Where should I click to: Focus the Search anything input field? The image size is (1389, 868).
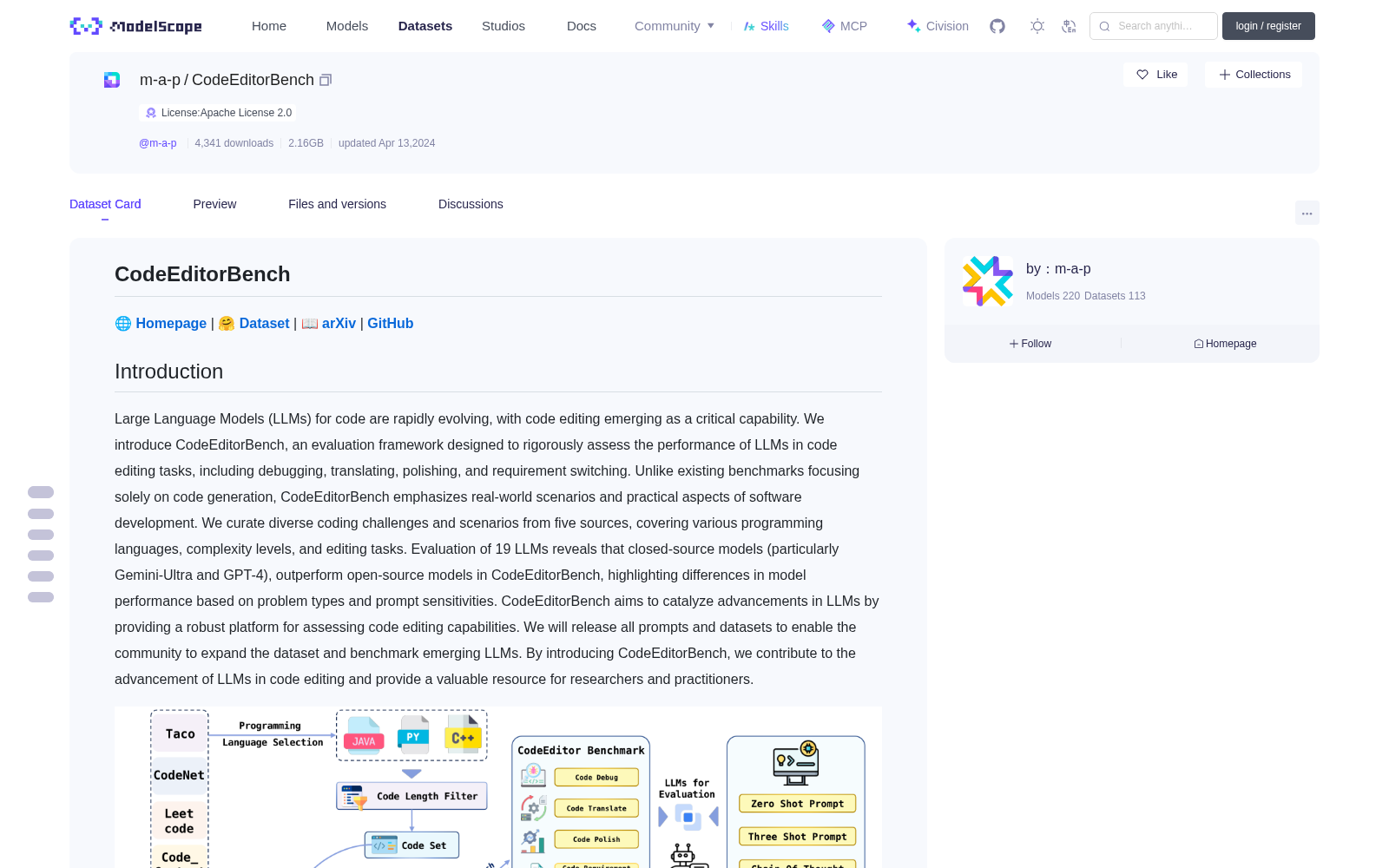coord(1154,26)
